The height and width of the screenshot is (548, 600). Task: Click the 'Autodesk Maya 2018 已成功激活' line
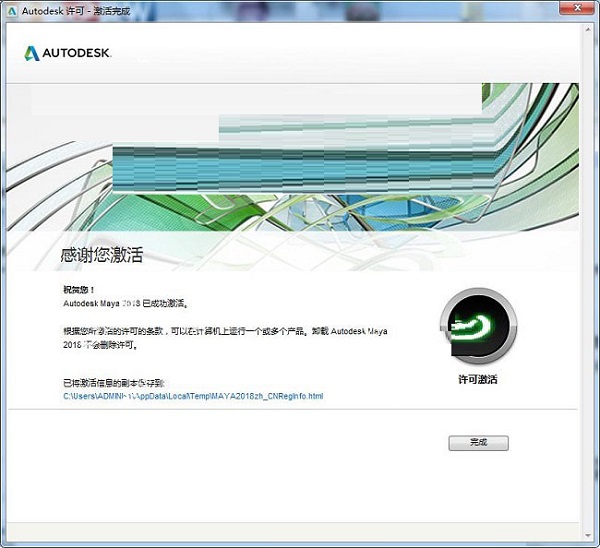pos(125,303)
